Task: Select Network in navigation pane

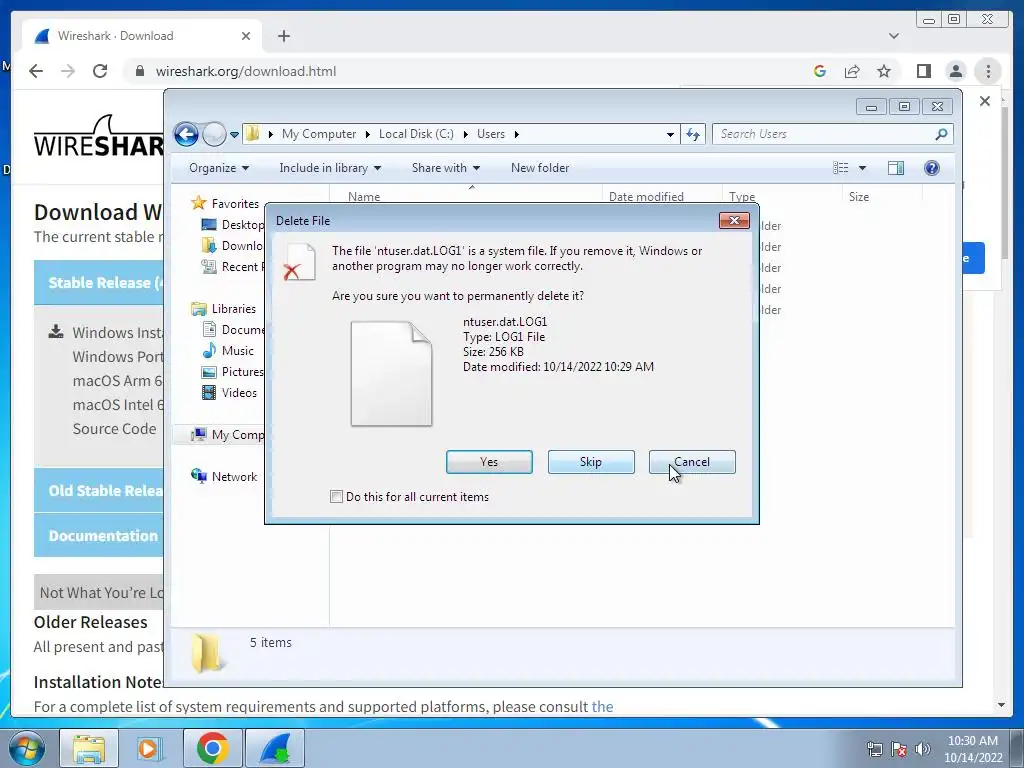Action: pos(224,477)
